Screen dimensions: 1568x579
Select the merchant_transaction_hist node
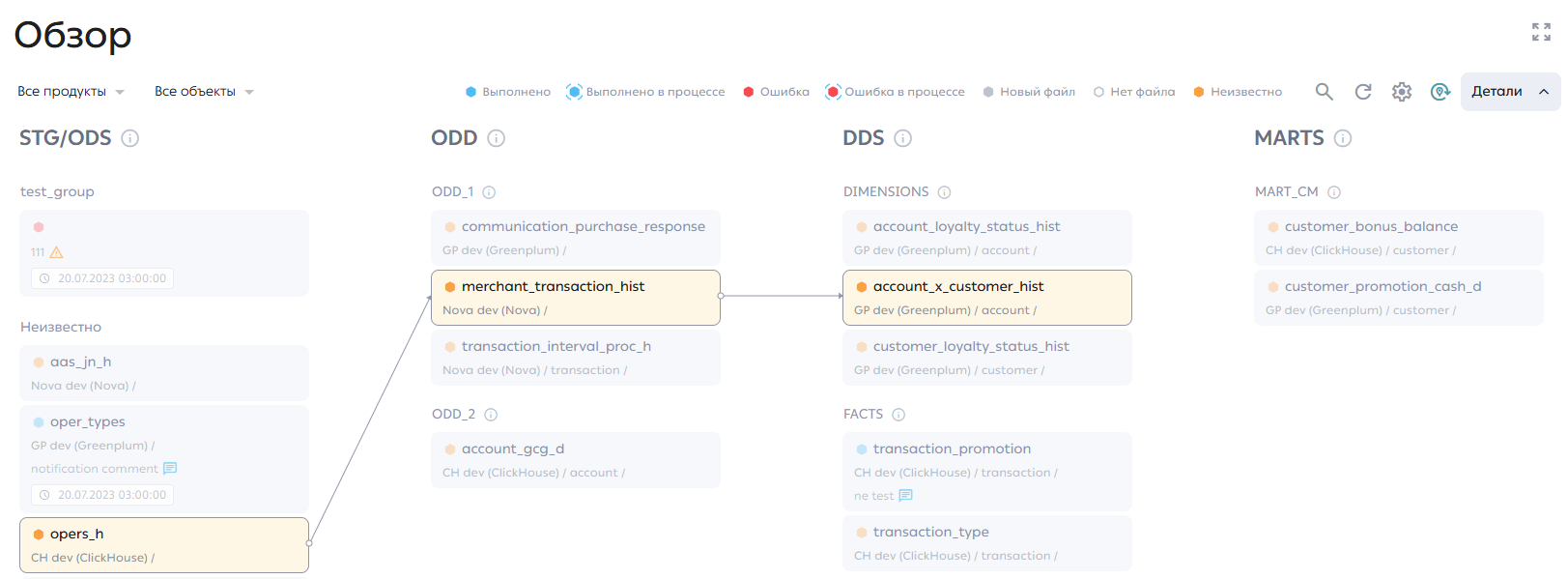point(576,298)
